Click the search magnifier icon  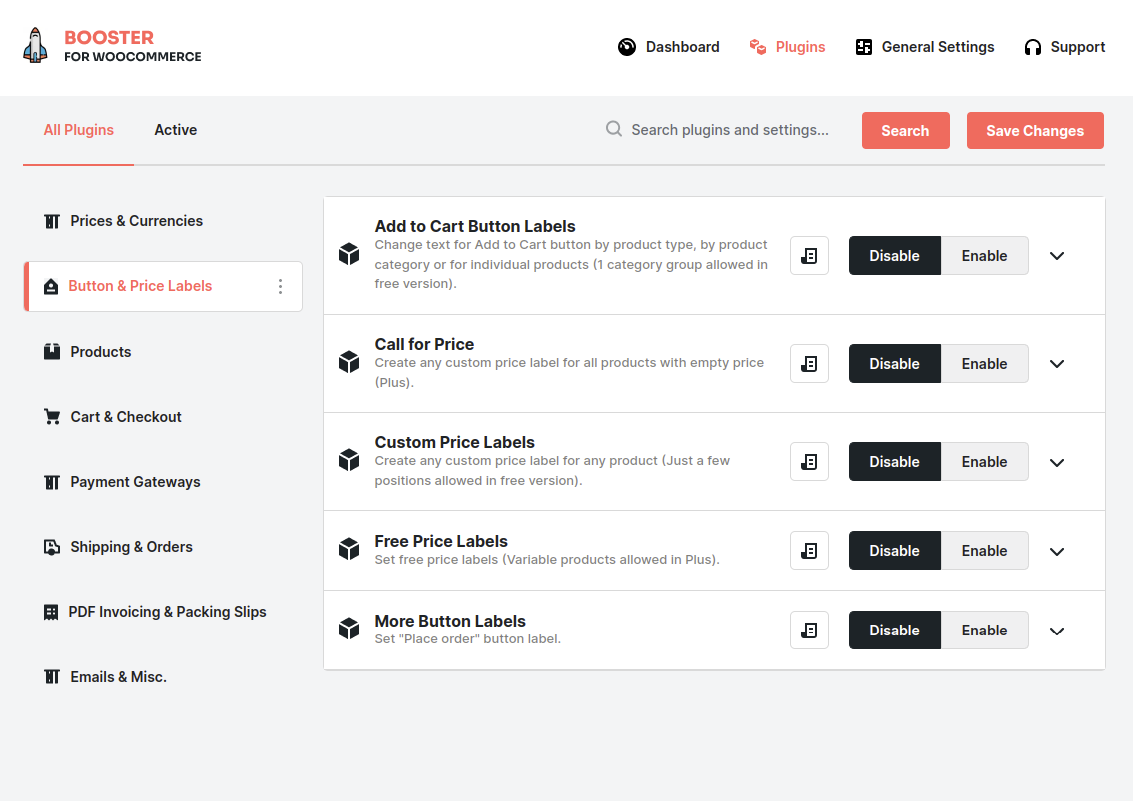coord(613,129)
